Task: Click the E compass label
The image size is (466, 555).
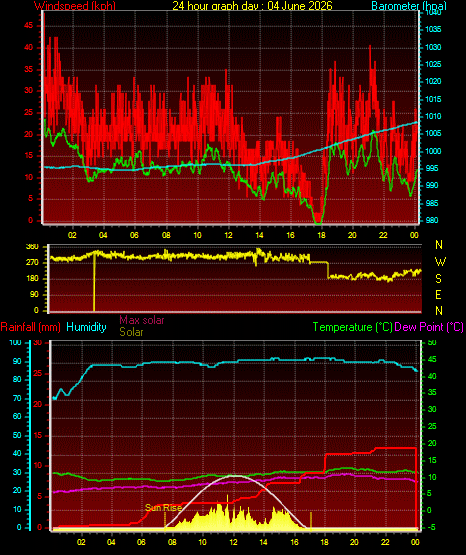Action: [x=438, y=294]
